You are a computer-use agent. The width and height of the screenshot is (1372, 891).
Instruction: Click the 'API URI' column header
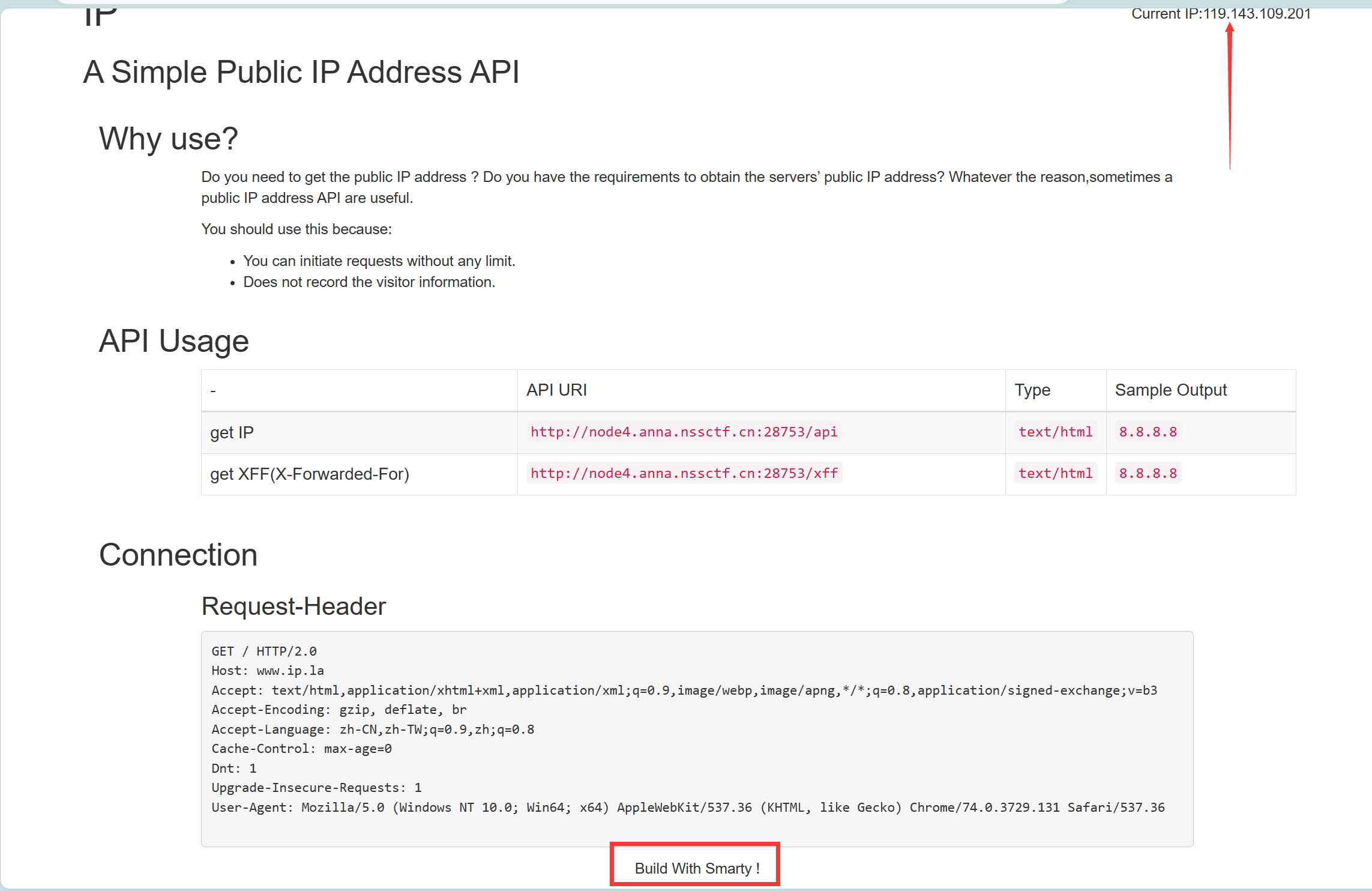pos(556,390)
